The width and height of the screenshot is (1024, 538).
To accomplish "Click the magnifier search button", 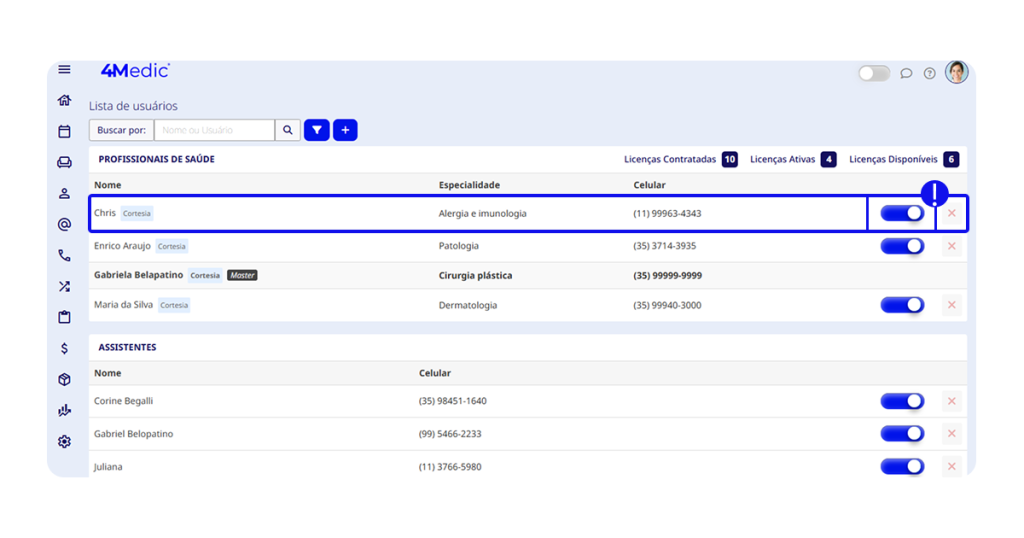I will (288, 130).
